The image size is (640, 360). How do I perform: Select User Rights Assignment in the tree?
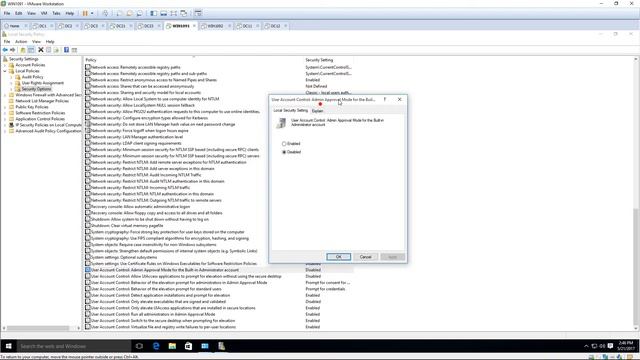pos(42,83)
